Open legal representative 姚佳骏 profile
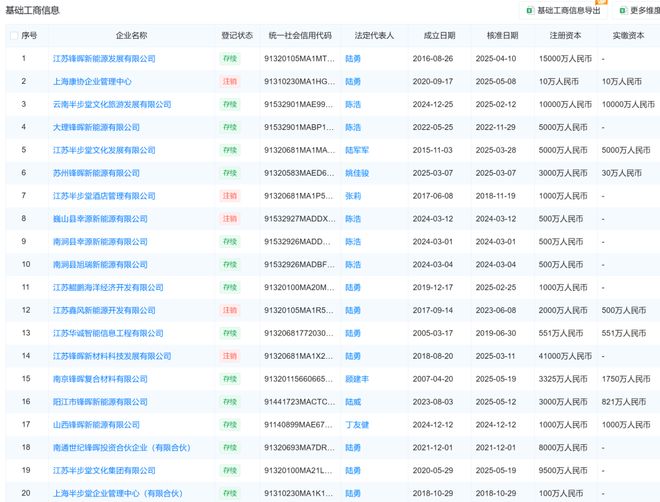 (x=358, y=173)
